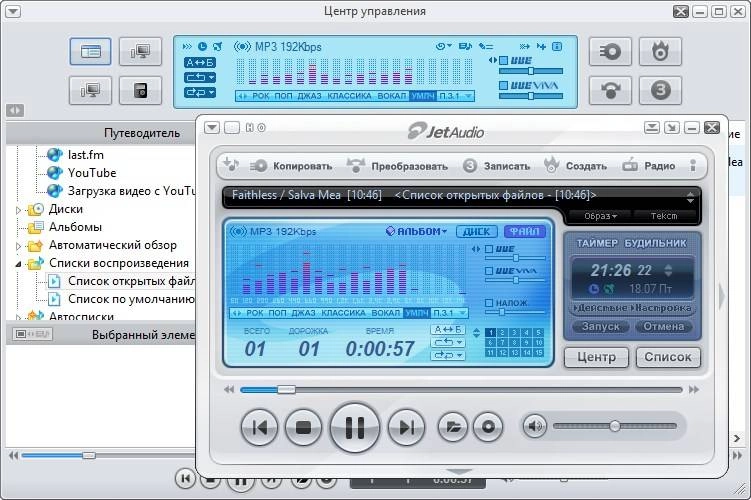Image resolution: width=751 pixels, height=500 pixels.
Task: Click the playlist note icon in Control Center display
Action: coord(465,46)
